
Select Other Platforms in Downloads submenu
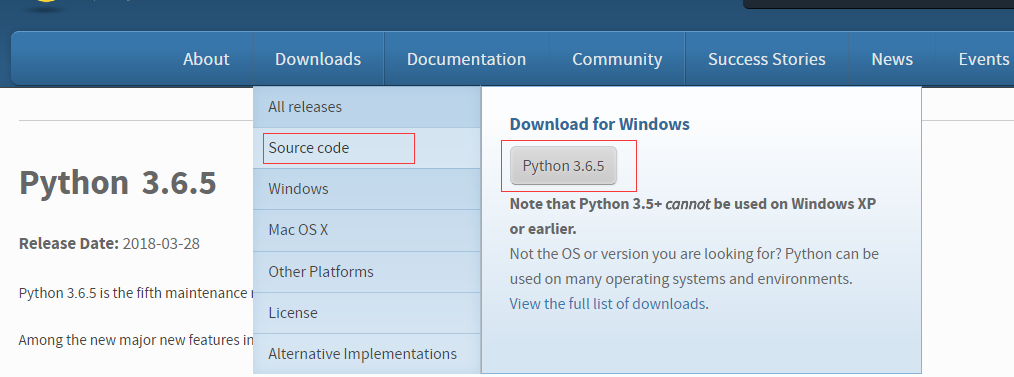[367, 272]
